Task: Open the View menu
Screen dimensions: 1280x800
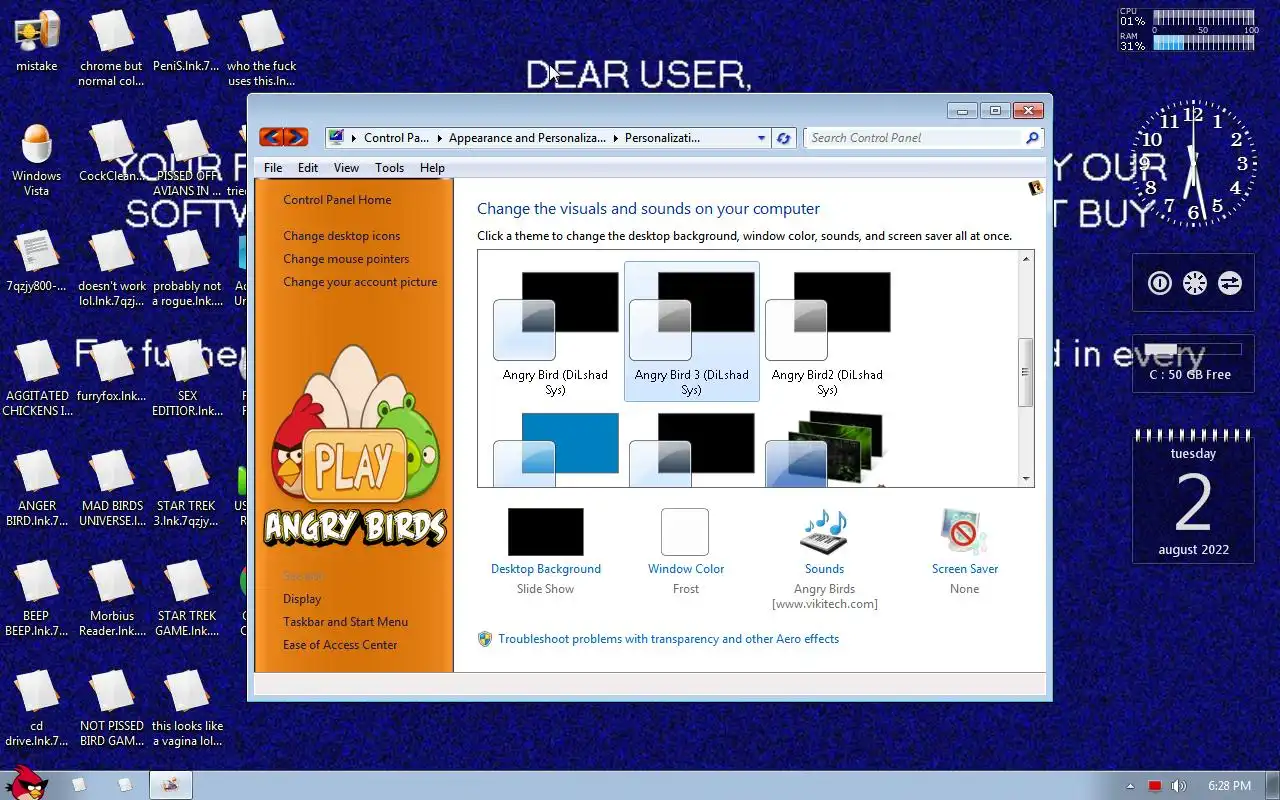Action: 346,168
